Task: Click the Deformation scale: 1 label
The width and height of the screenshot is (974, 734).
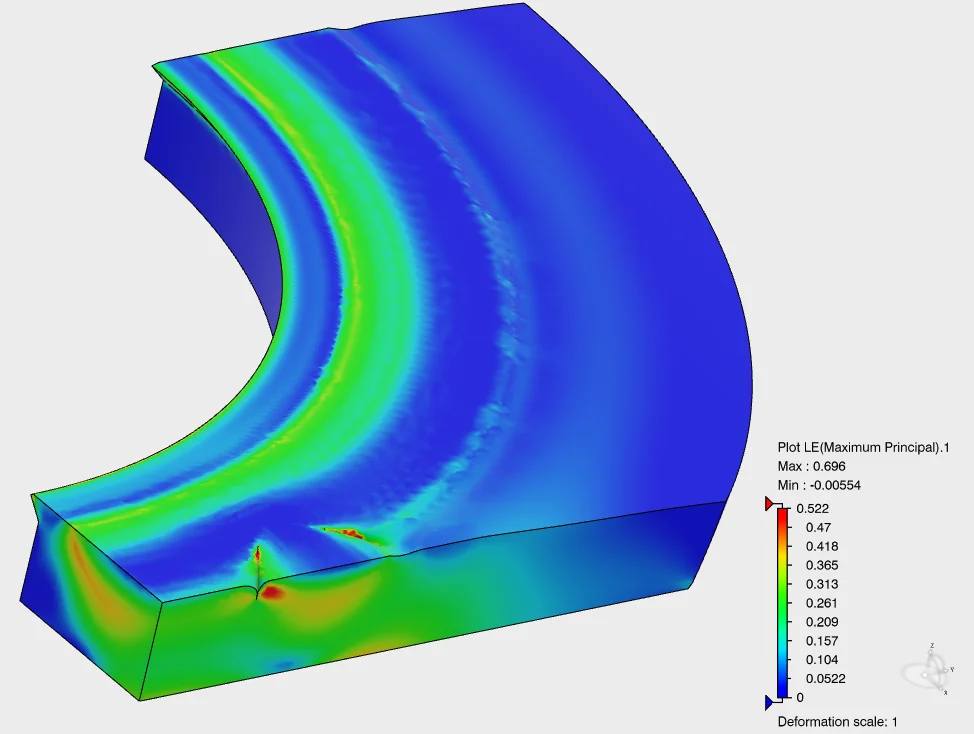Action: tap(835, 720)
